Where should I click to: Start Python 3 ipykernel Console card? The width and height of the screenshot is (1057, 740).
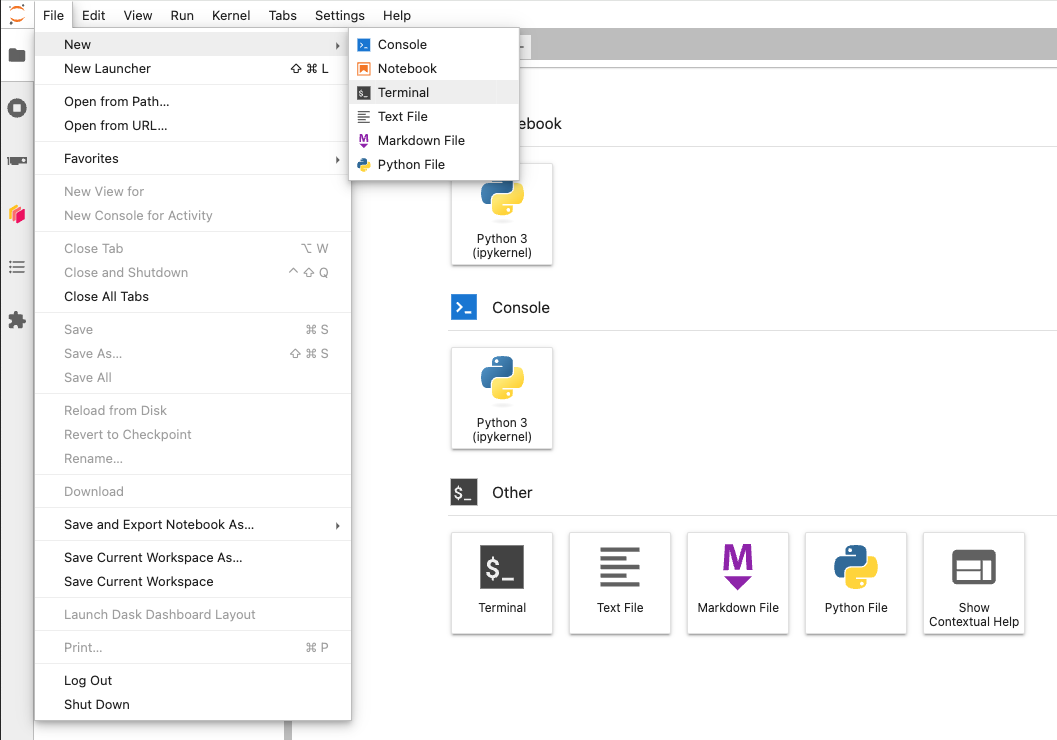point(502,398)
